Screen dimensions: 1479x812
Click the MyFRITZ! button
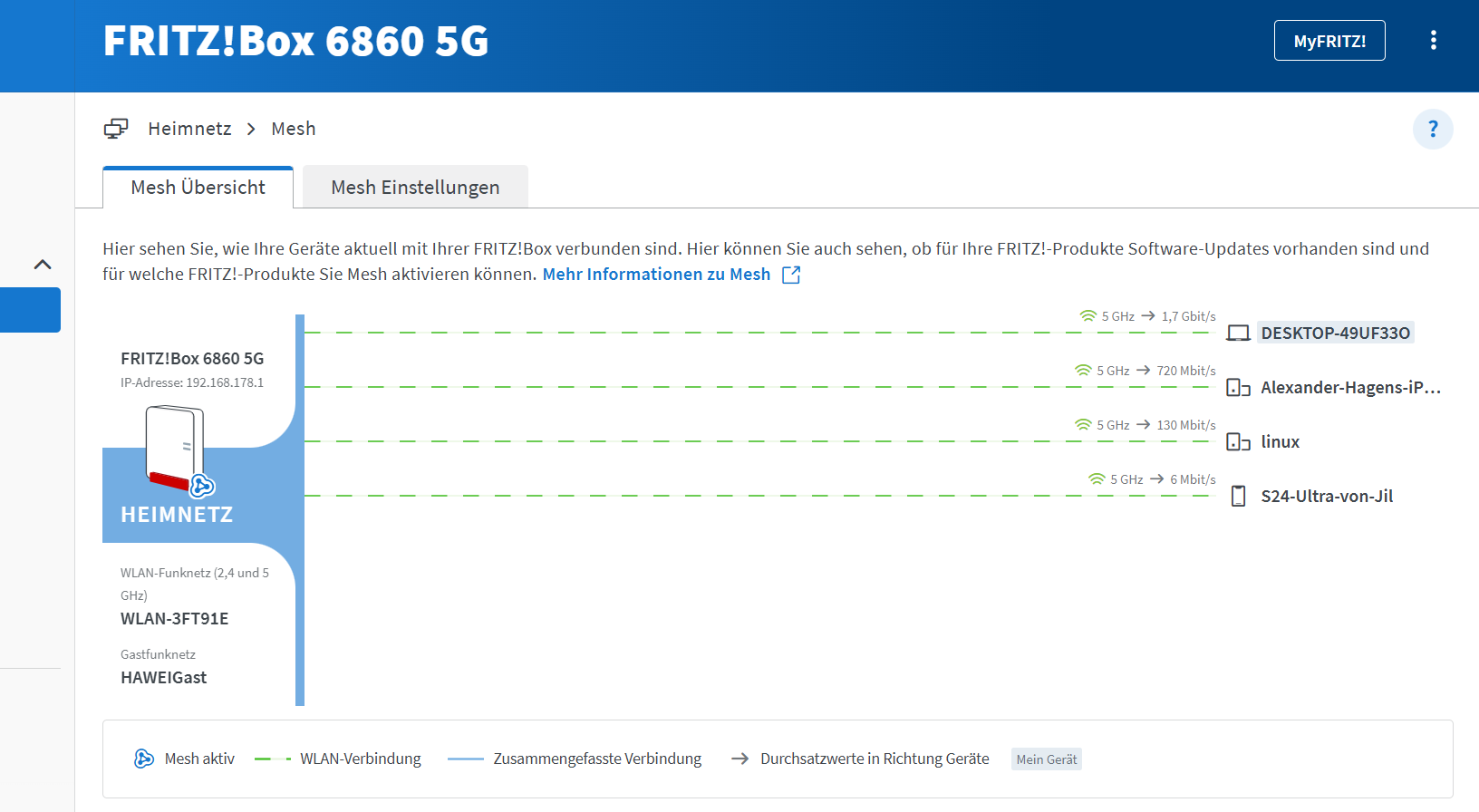click(x=1329, y=41)
